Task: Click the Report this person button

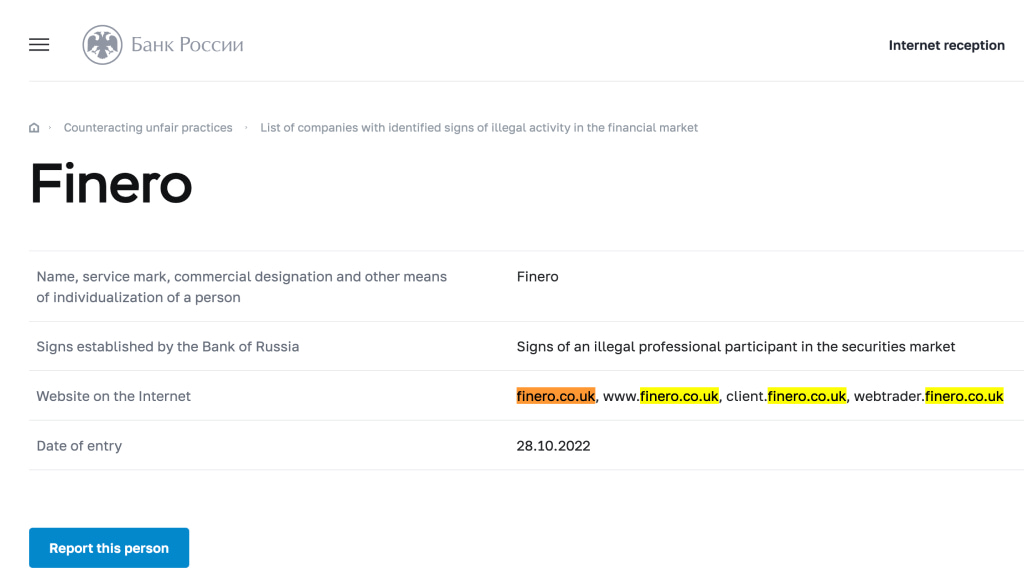Action: pos(109,548)
